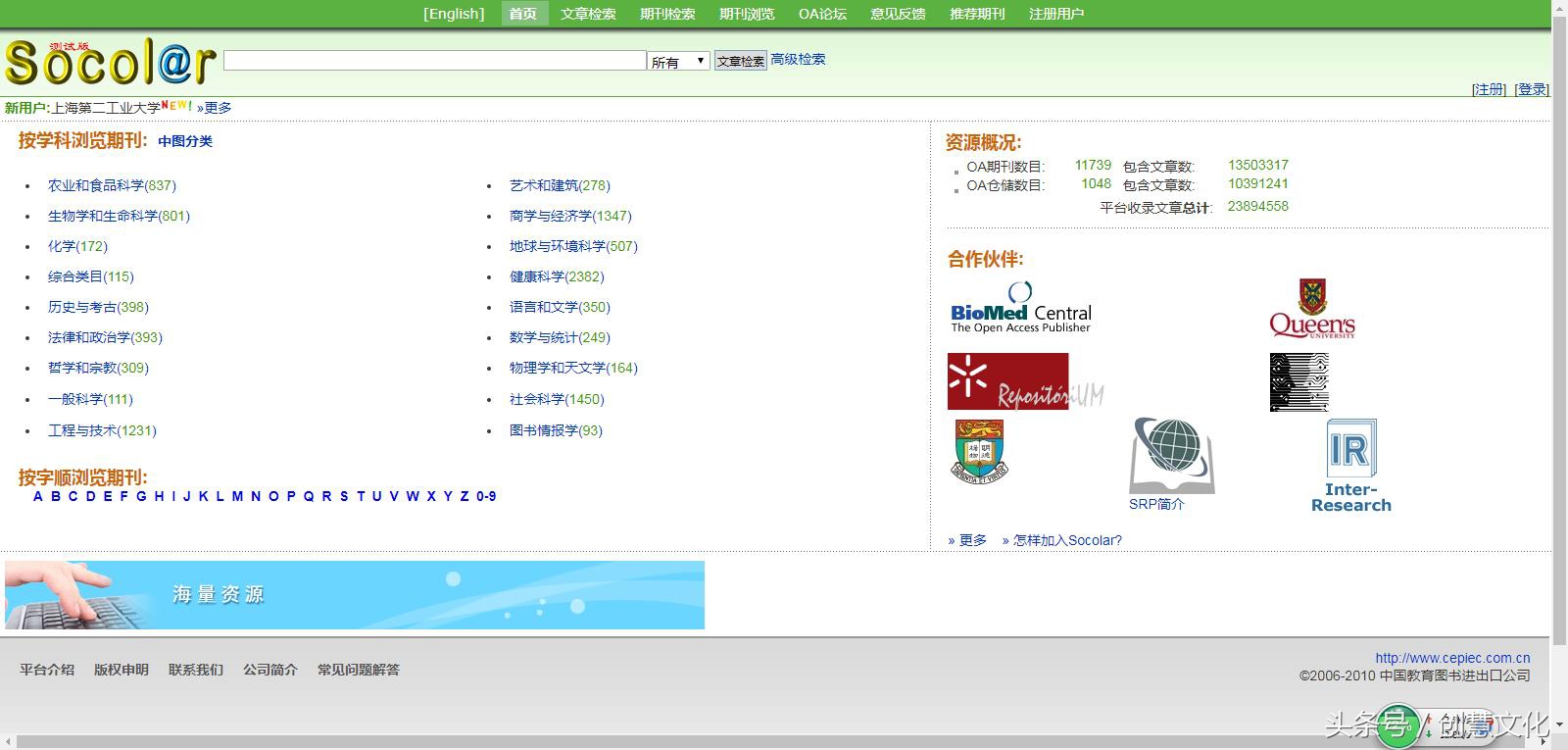Switch to the [English] version

point(454,14)
